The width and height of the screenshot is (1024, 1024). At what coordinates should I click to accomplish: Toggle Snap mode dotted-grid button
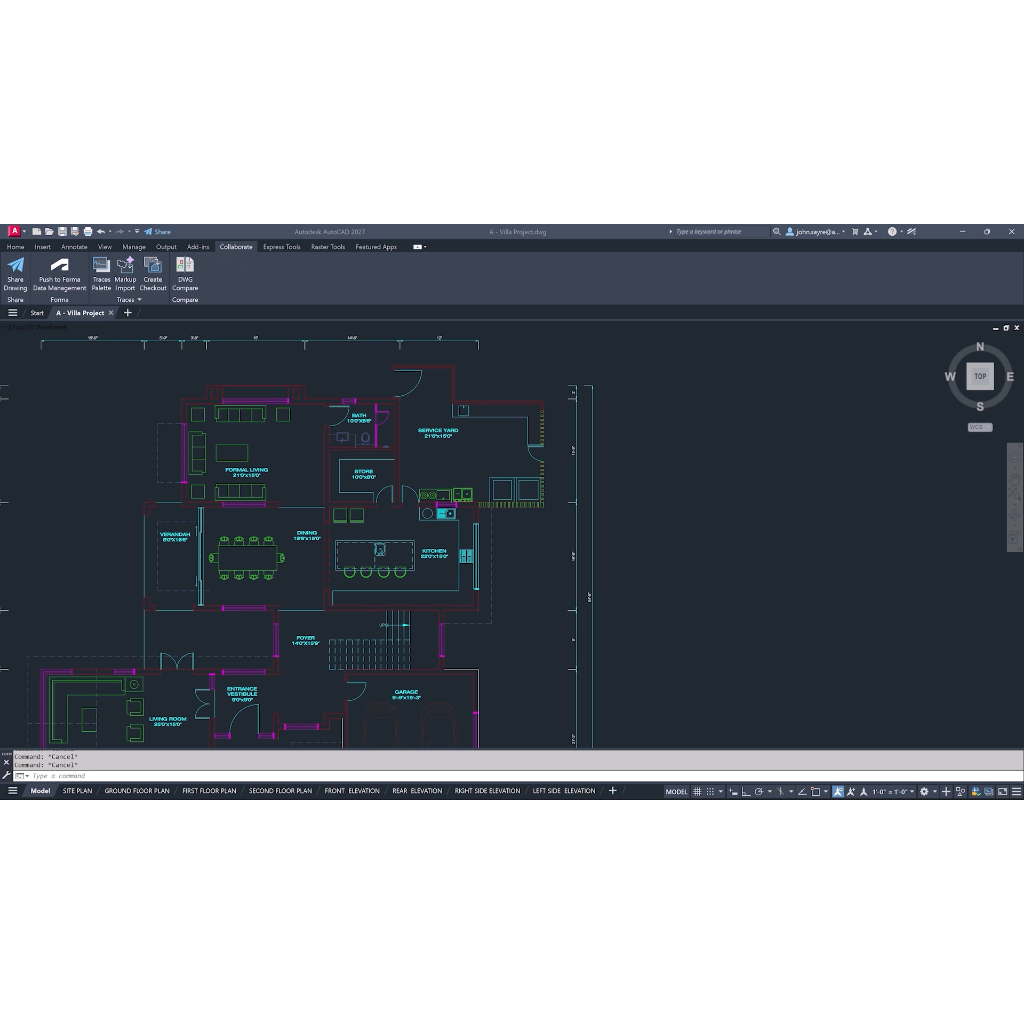[x=711, y=792]
